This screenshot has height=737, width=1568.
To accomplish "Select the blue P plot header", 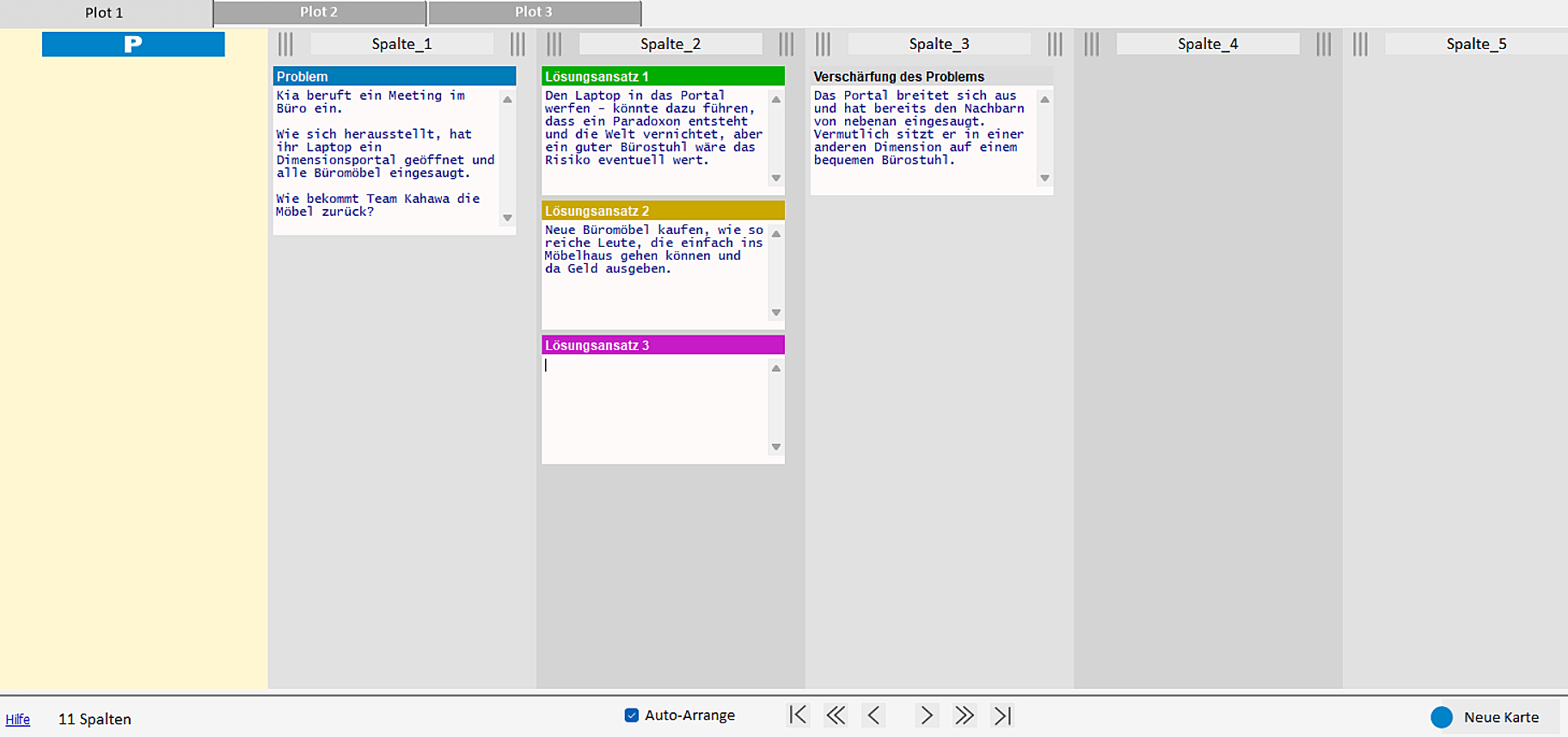I will [133, 44].
